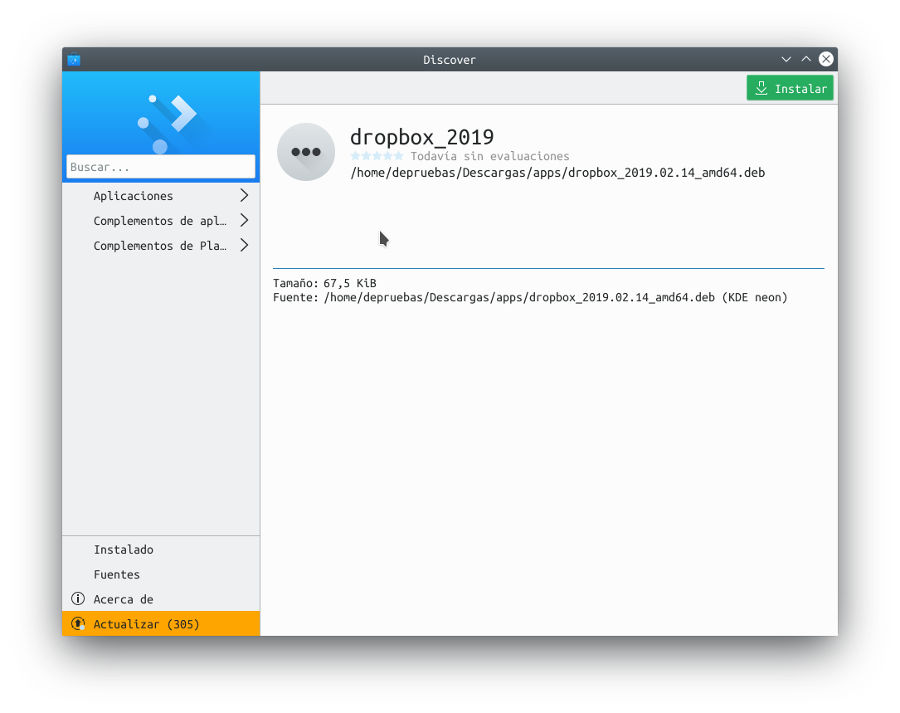Open Actualizar (305) updates page
This screenshot has height=713, width=900.
point(161,623)
